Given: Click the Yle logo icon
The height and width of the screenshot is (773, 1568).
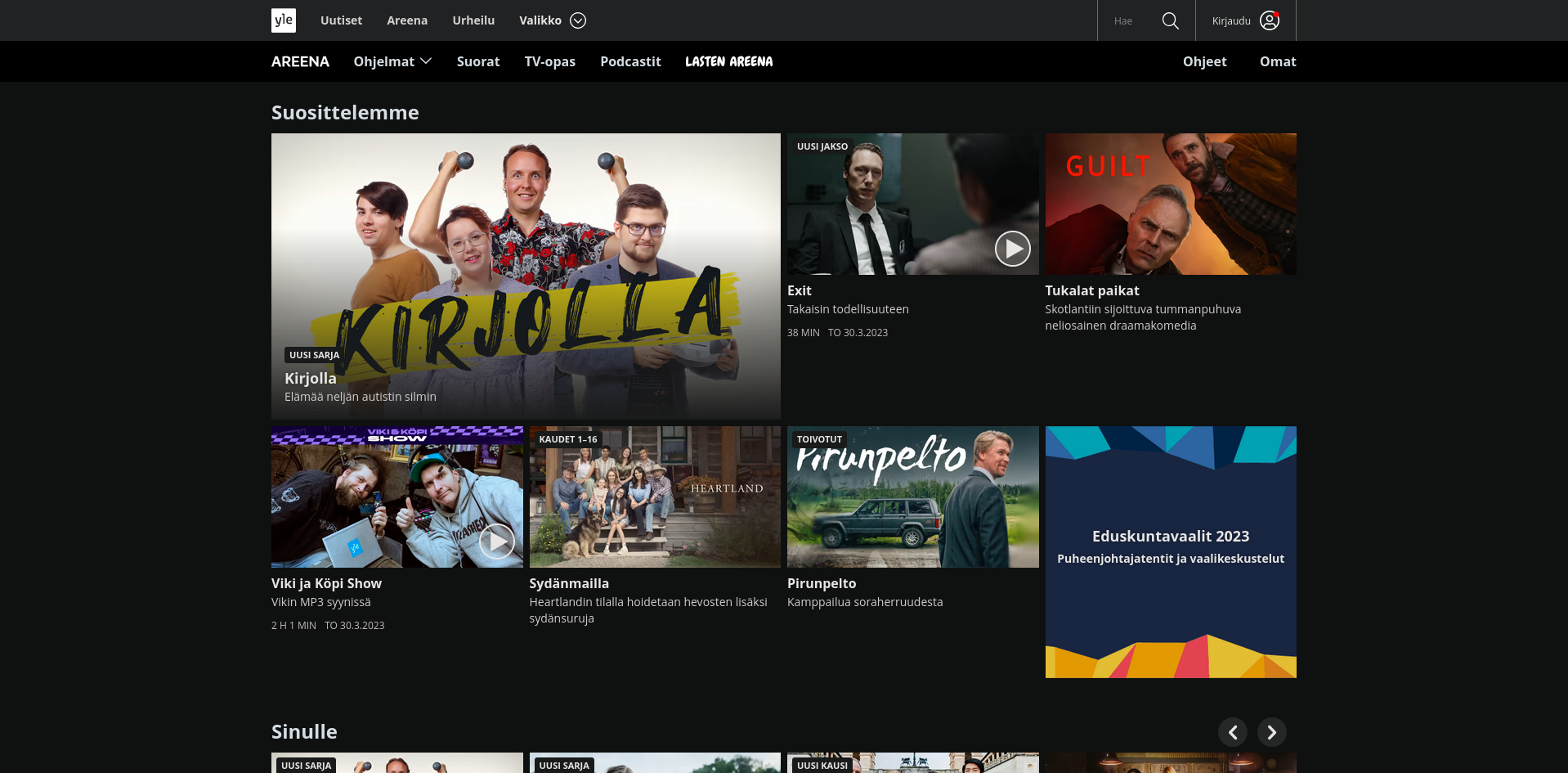Looking at the screenshot, I should pos(284,20).
